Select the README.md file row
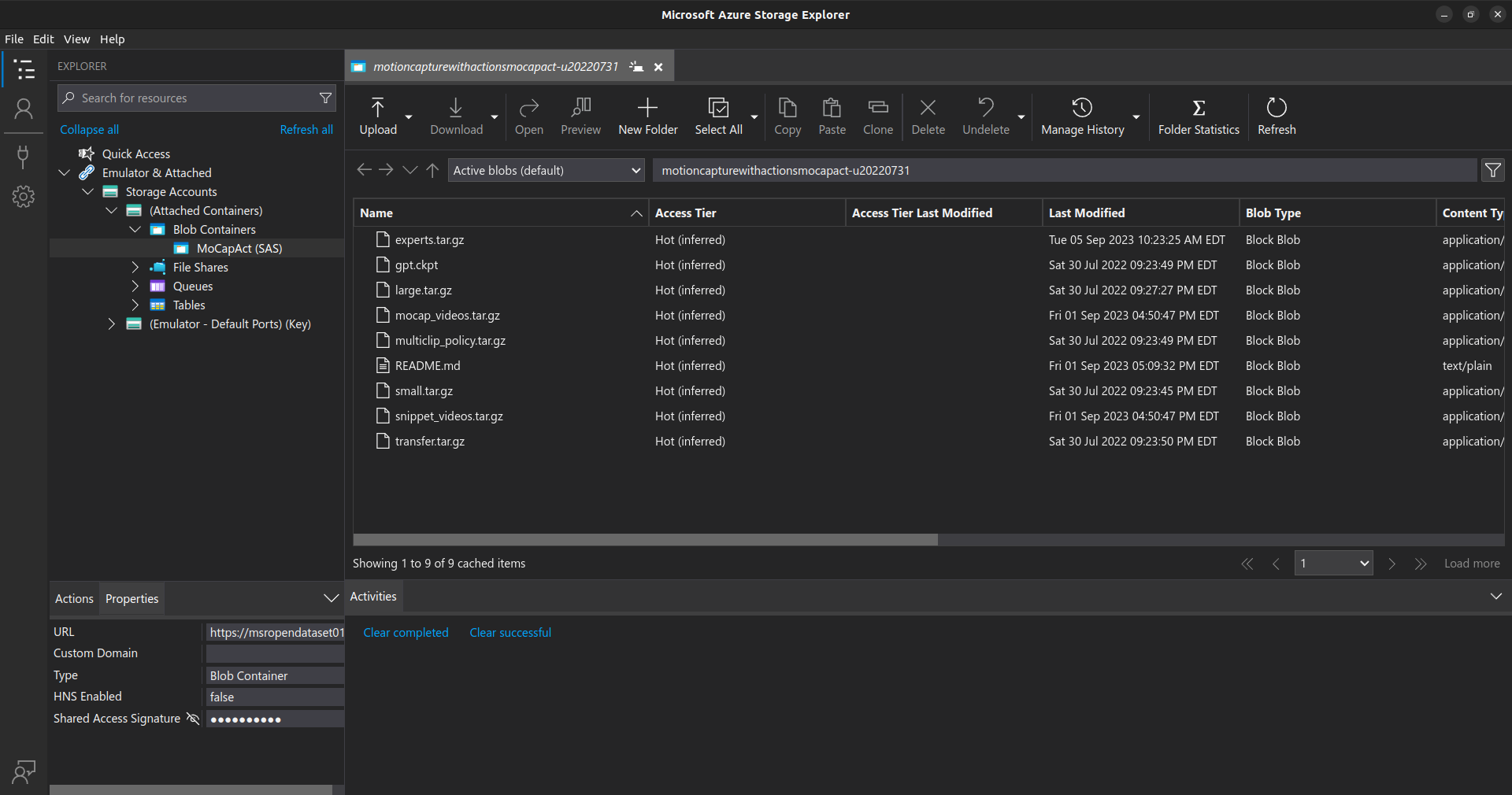1512x795 pixels. pos(928,366)
